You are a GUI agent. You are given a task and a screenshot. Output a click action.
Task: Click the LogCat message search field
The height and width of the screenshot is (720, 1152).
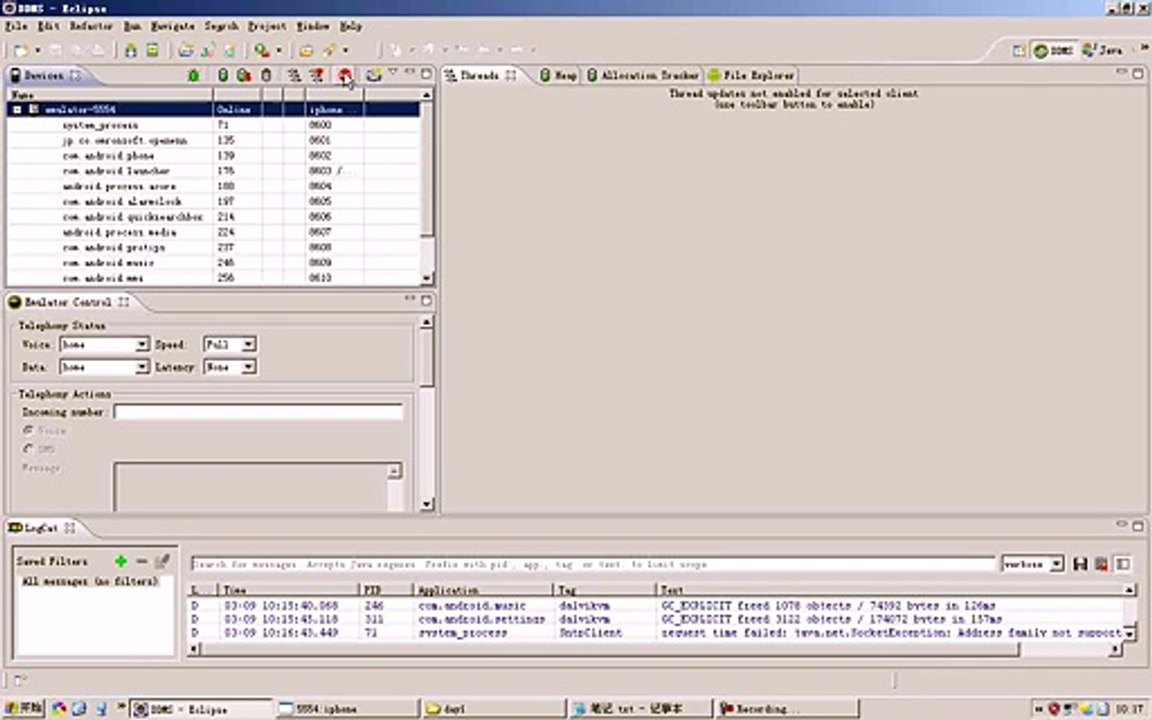click(x=593, y=564)
